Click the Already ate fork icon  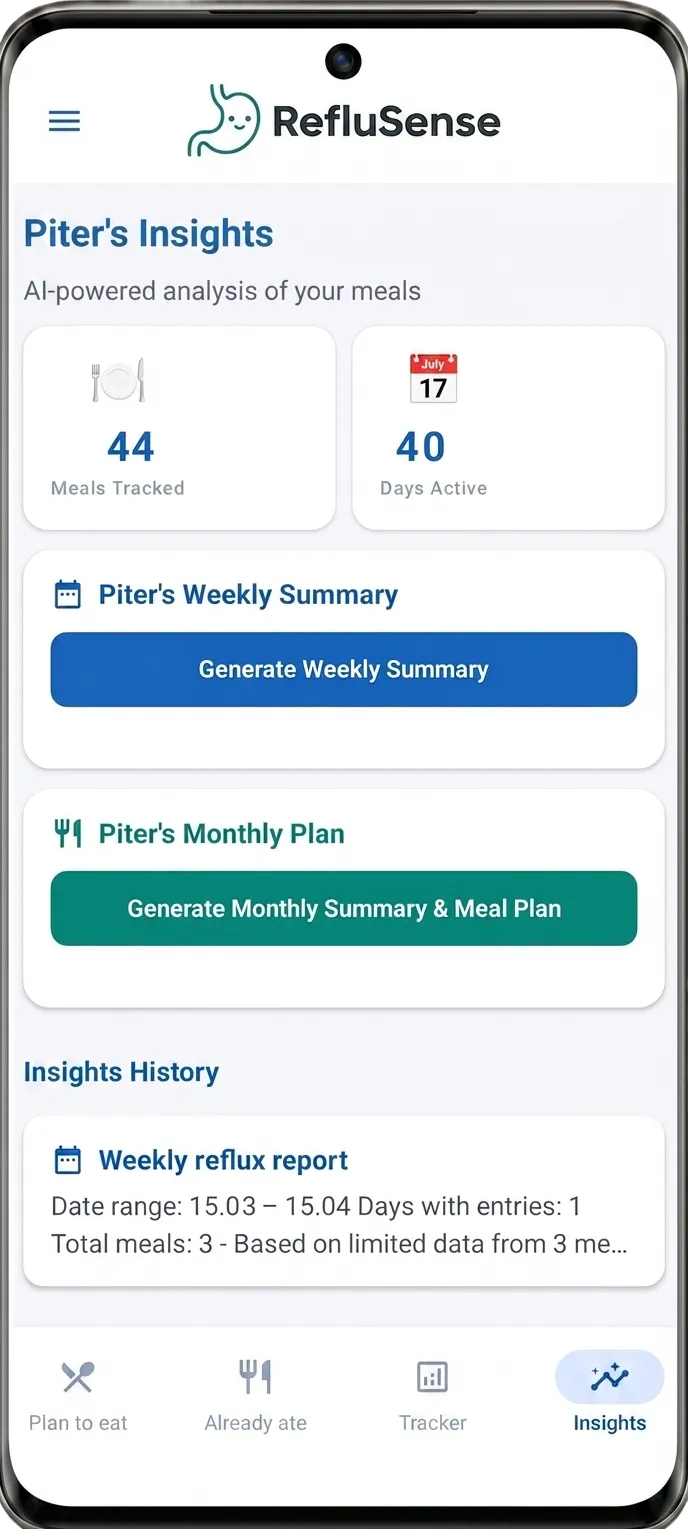pos(255,1377)
